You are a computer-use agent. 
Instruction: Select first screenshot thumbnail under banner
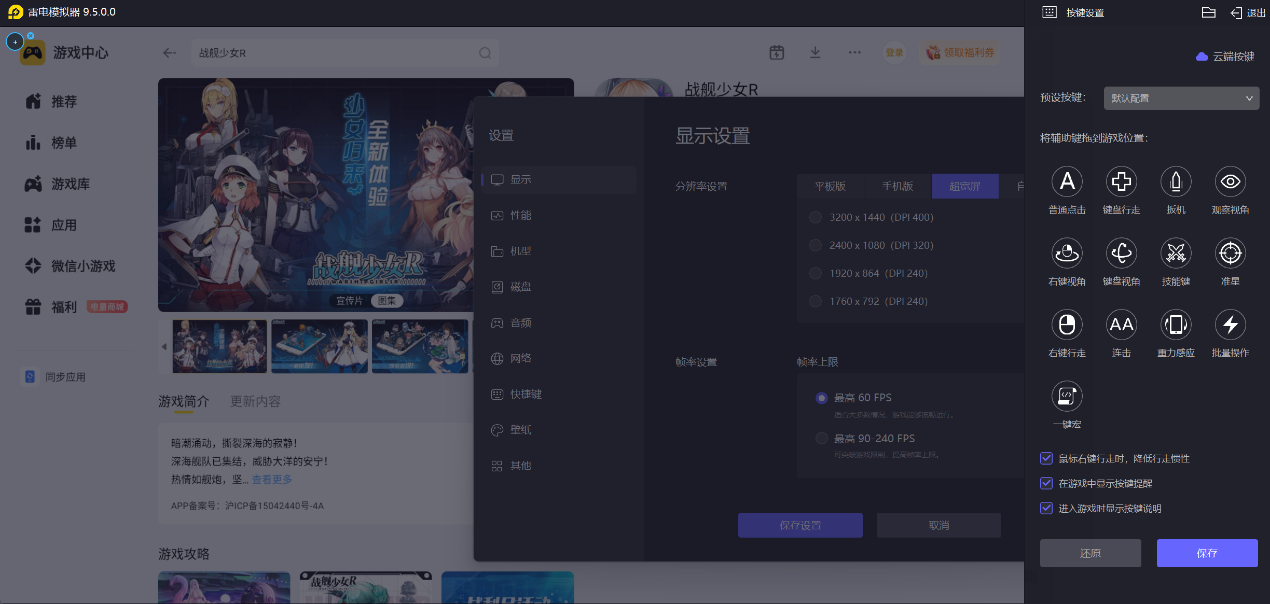[220, 347]
